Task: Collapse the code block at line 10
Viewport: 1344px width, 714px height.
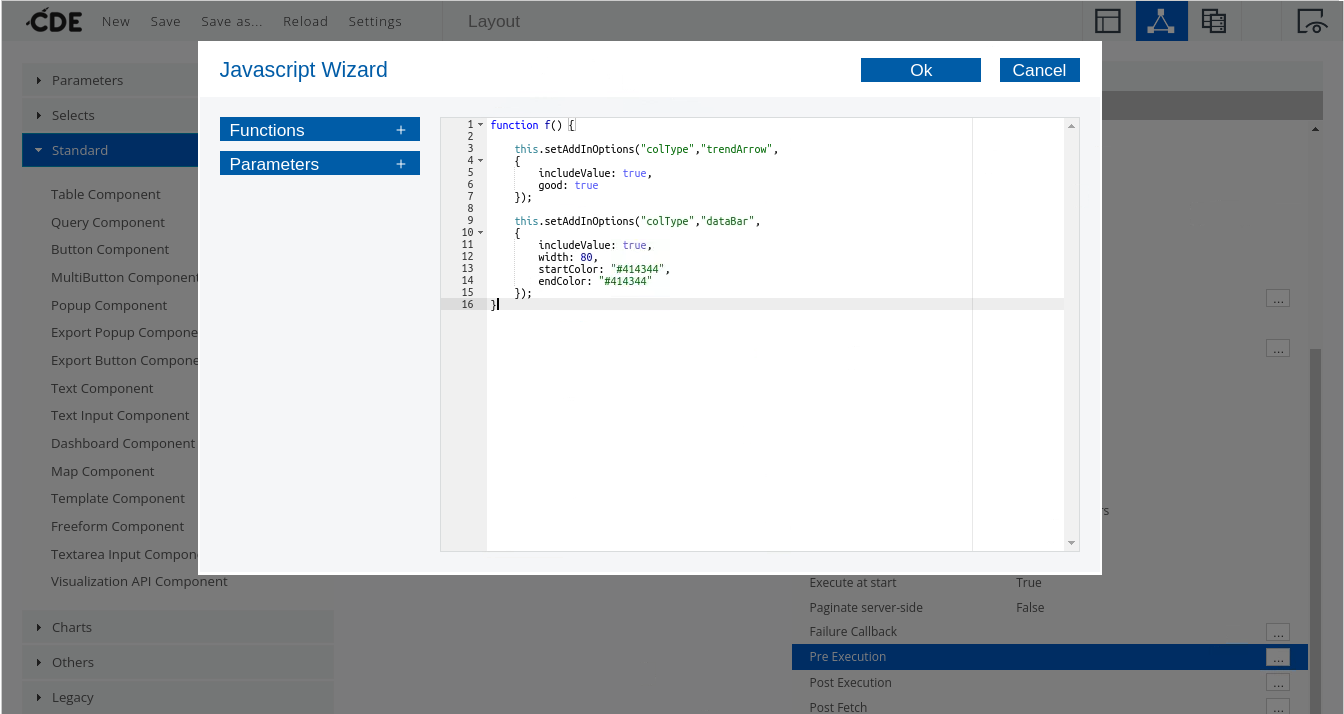Action: coord(480,233)
